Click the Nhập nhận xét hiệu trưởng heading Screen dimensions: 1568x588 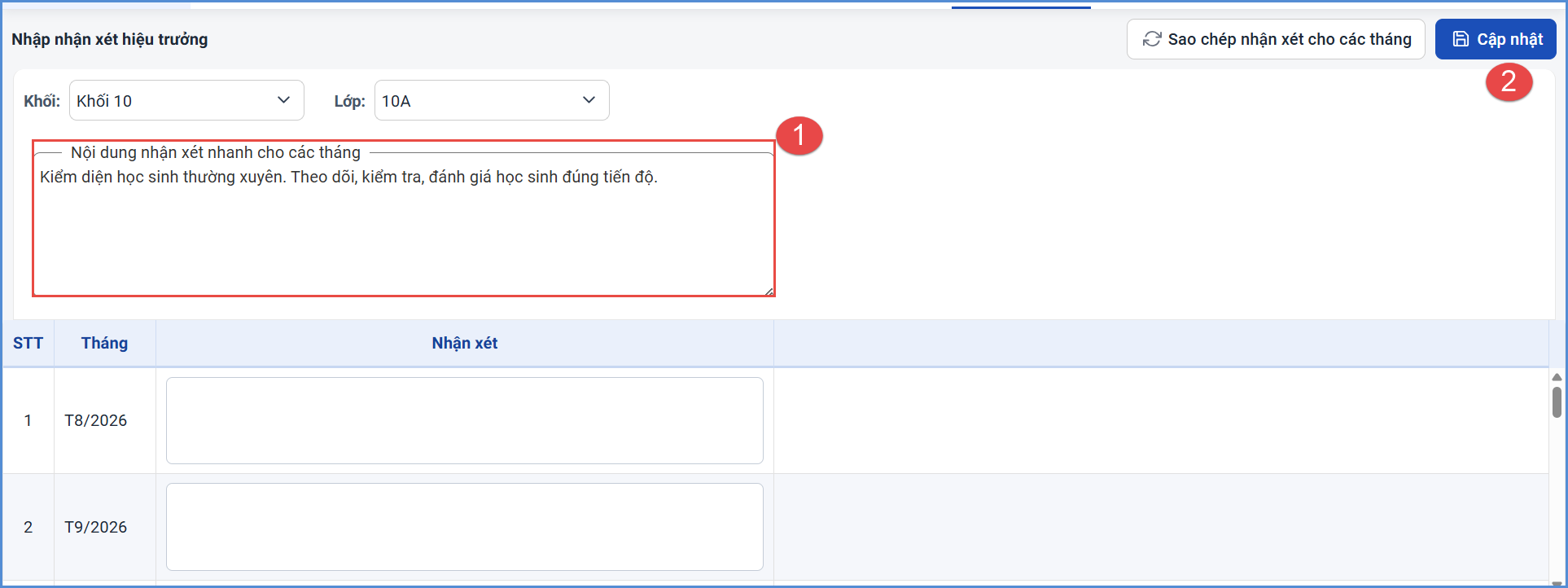click(x=110, y=39)
